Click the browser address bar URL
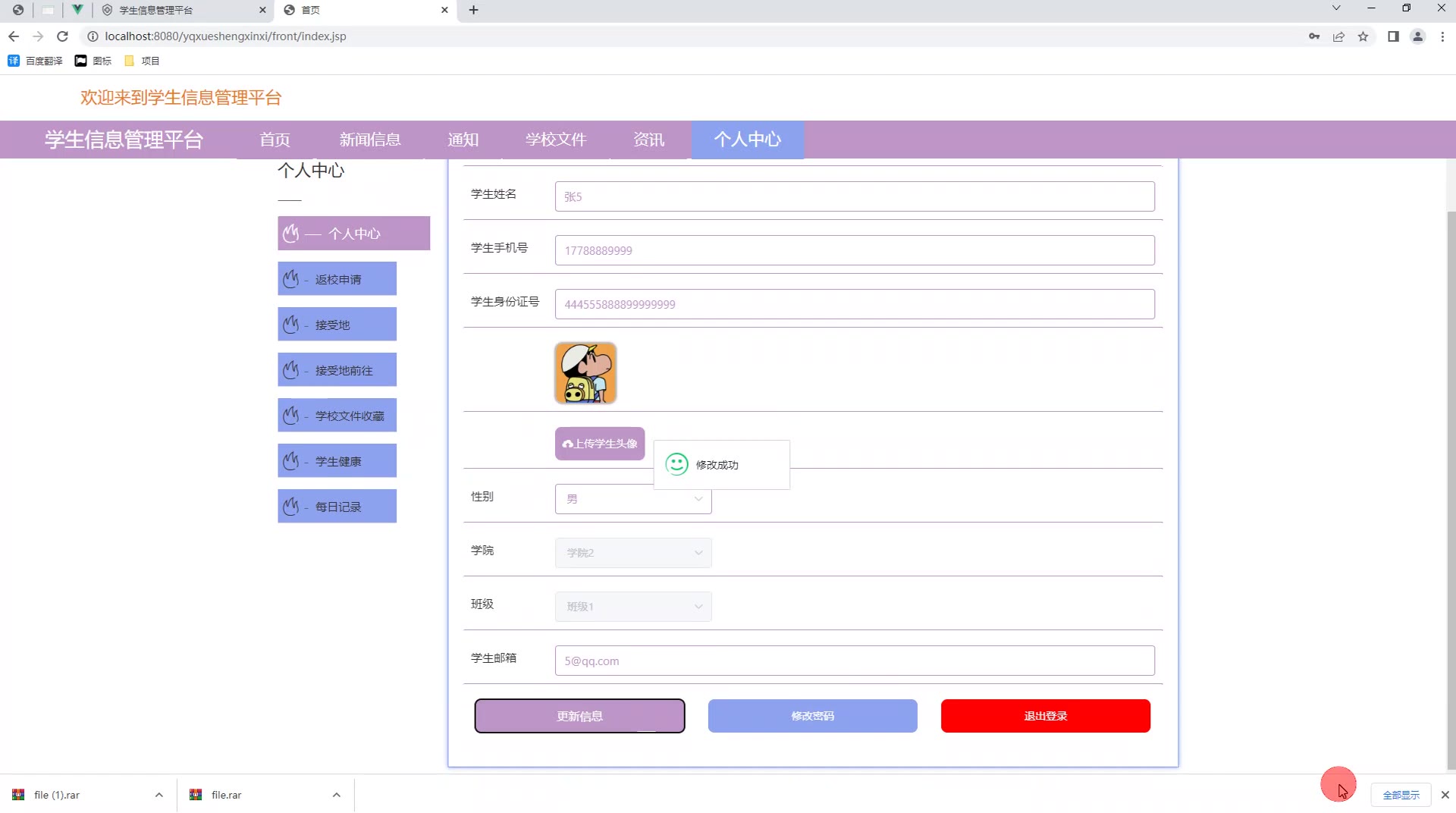The width and height of the screenshot is (1456, 813). point(225,36)
